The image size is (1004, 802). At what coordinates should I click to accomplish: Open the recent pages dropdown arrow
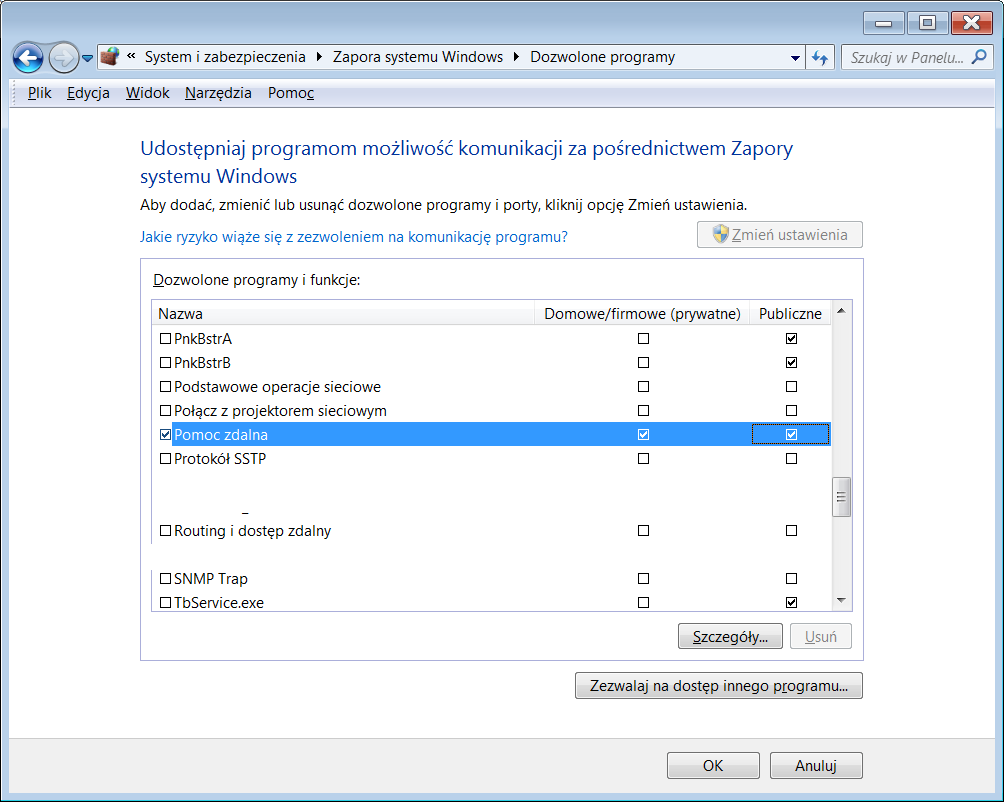point(88,58)
